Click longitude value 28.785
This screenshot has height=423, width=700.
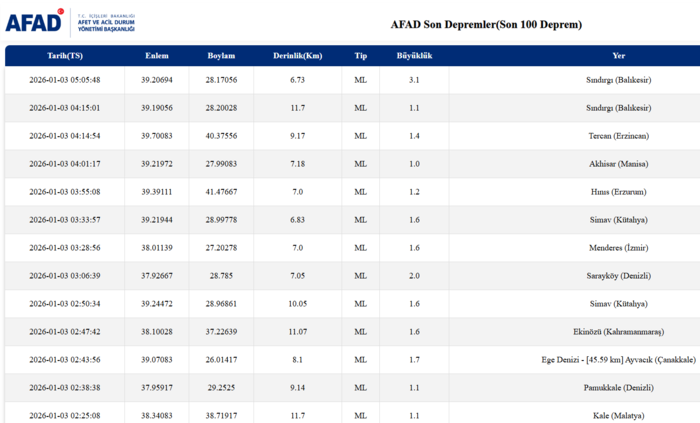pos(221,276)
